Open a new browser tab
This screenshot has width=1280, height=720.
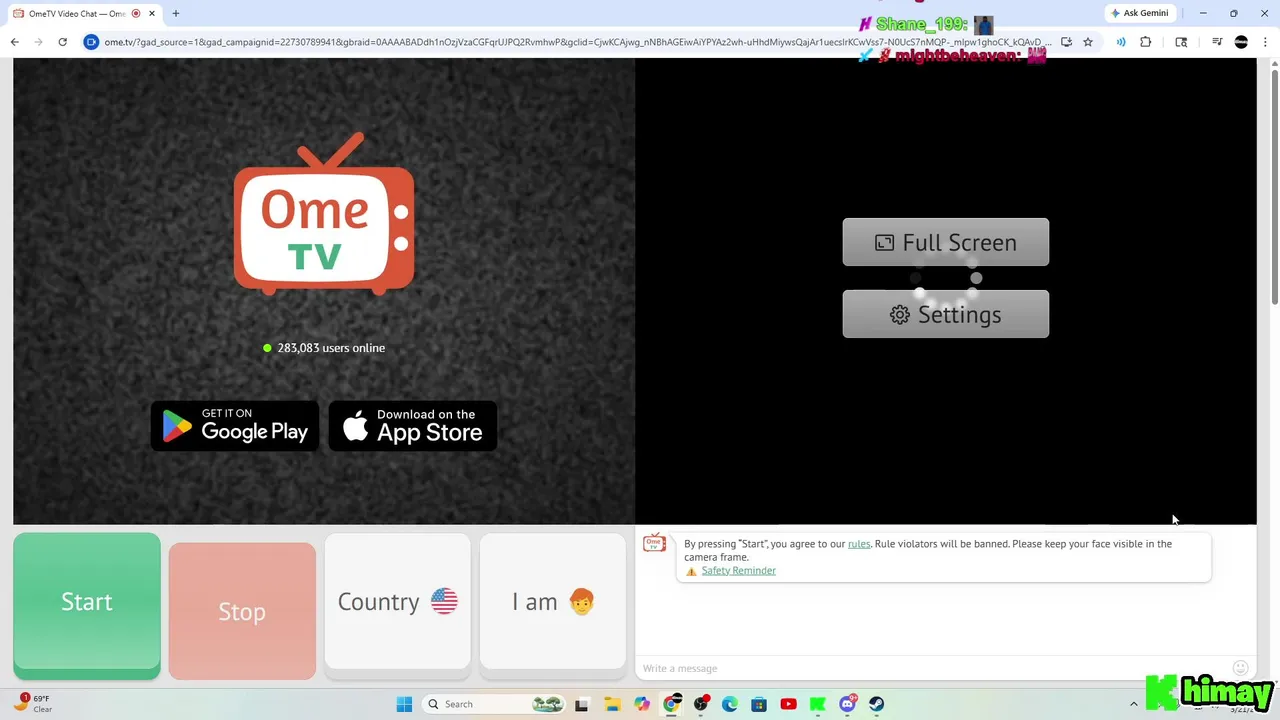click(176, 14)
